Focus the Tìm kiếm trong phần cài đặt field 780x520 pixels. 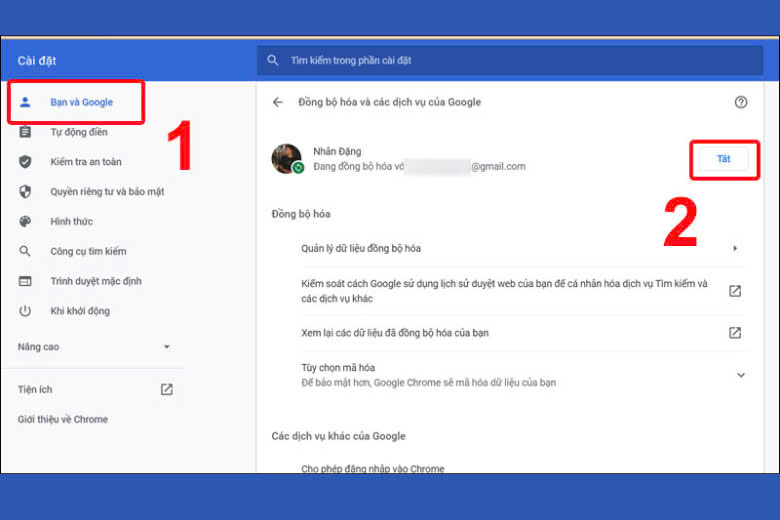[510, 60]
